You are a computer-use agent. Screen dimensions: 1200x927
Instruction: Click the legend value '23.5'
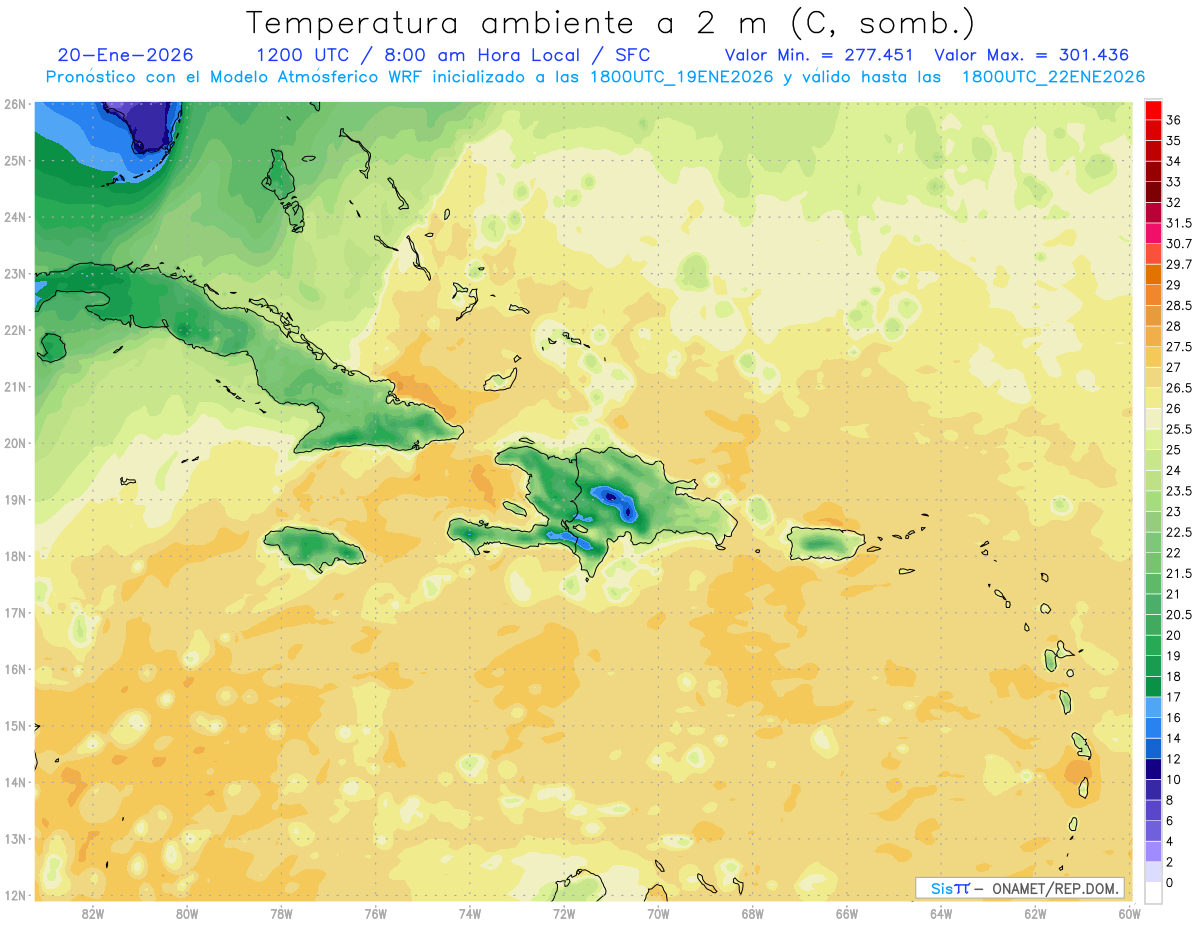pyautogui.click(x=1179, y=491)
